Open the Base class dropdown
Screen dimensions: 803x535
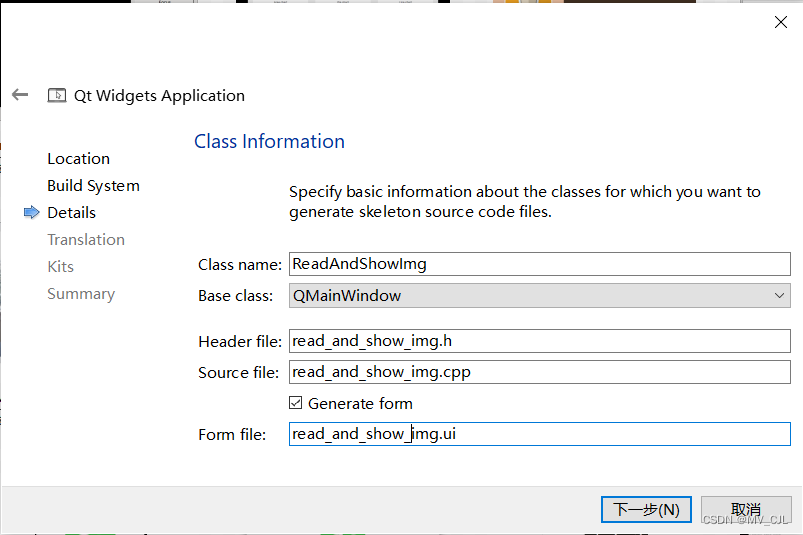(x=540, y=295)
